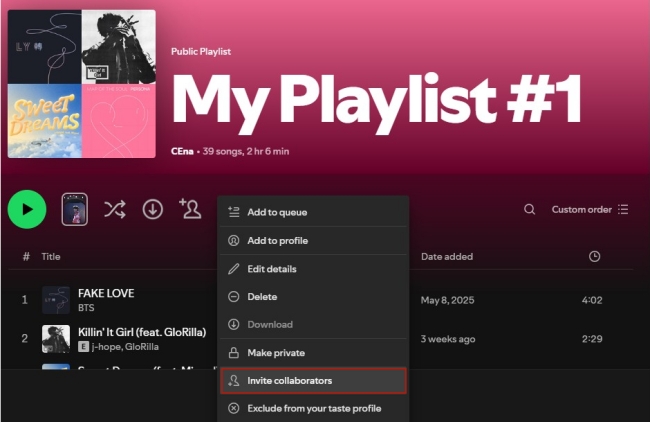Viewport: 650px width, 422px height.
Task: Click the playlist cover art collage
Action: tap(82, 84)
